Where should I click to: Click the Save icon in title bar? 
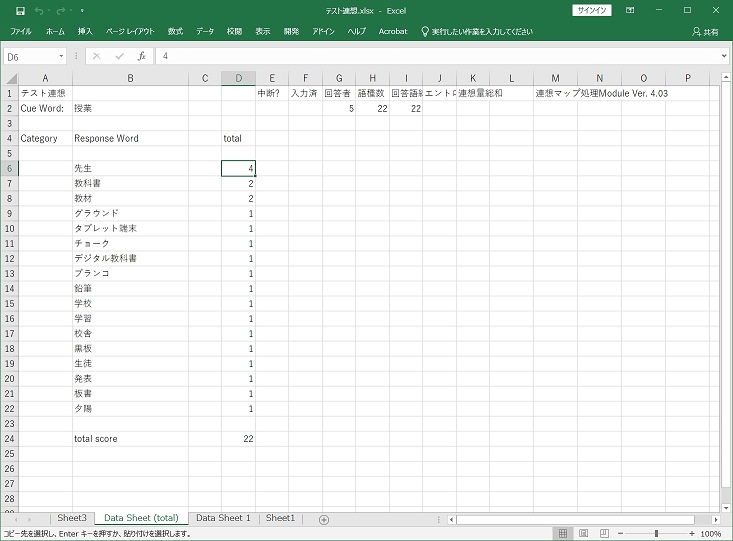click(x=20, y=11)
